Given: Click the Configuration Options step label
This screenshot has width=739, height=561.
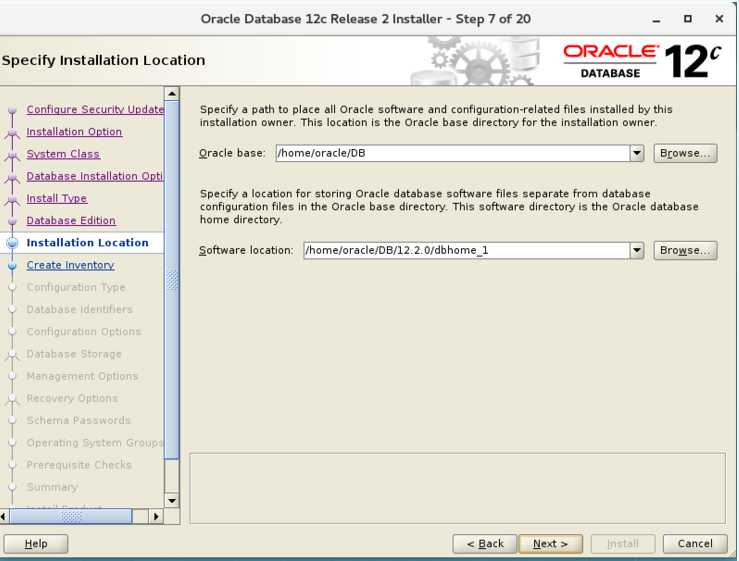Looking at the screenshot, I should tap(84, 331).
